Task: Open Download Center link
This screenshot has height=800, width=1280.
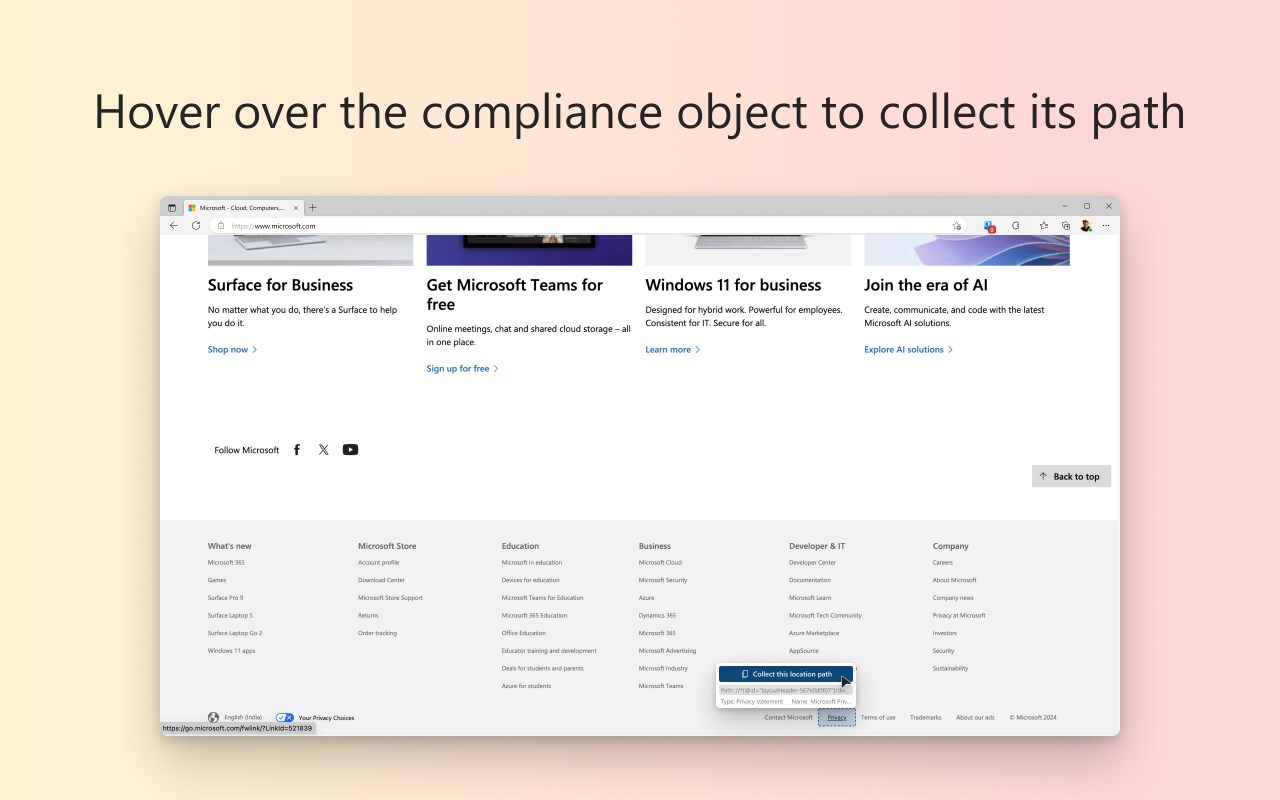Action: (381, 580)
